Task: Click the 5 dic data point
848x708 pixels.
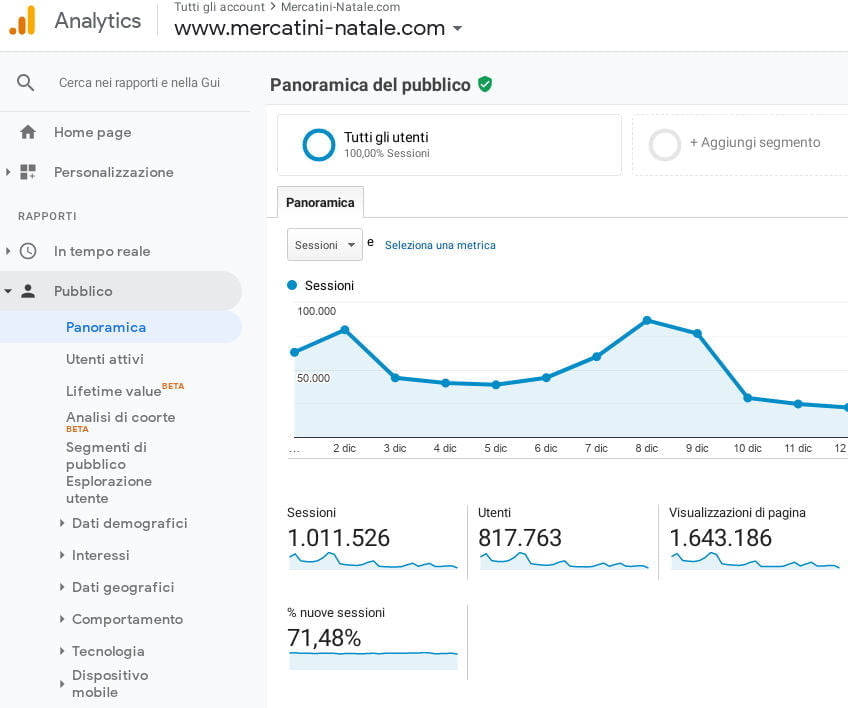Action: tap(496, 385)
